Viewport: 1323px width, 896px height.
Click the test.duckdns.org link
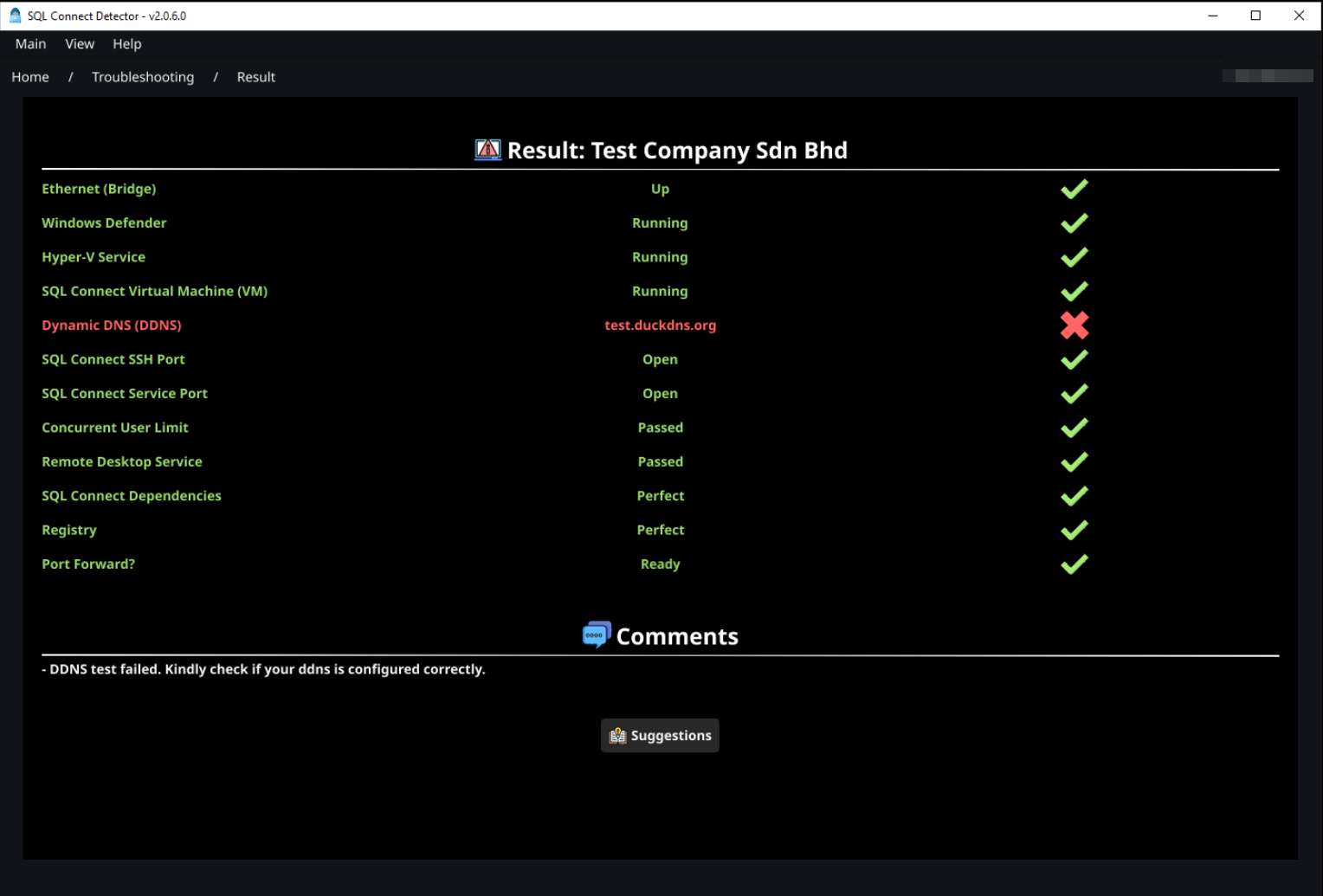[660, 325]
